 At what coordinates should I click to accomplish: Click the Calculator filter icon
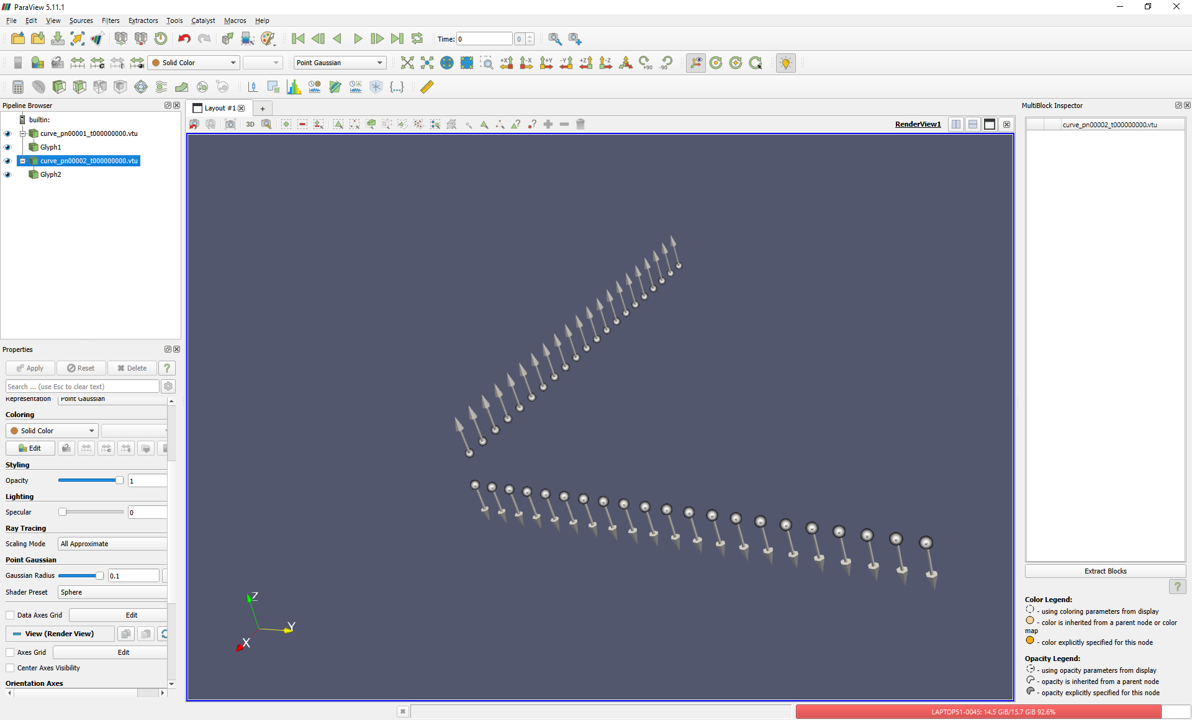click(17, 87)
